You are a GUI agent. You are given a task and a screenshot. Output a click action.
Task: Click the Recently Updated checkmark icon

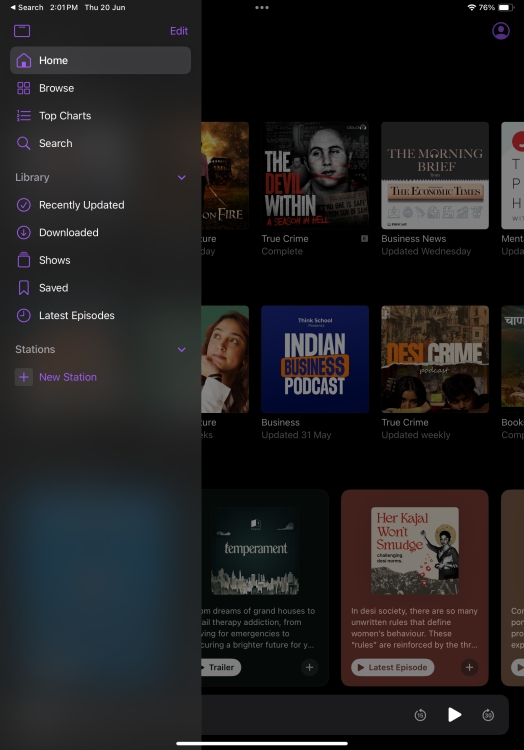[x=23, y=205]
